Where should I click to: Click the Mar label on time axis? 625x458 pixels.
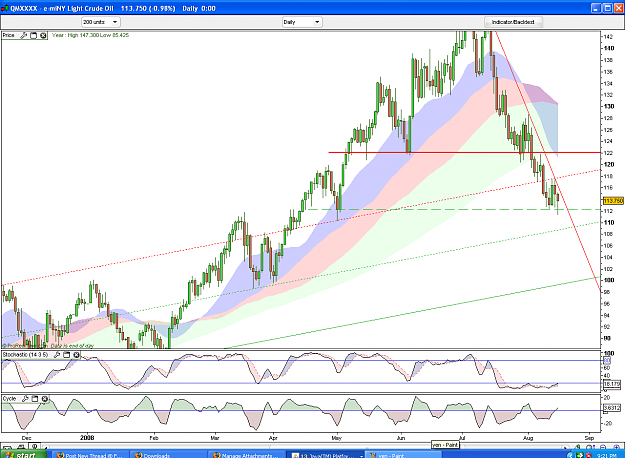[x=215, y=438]
